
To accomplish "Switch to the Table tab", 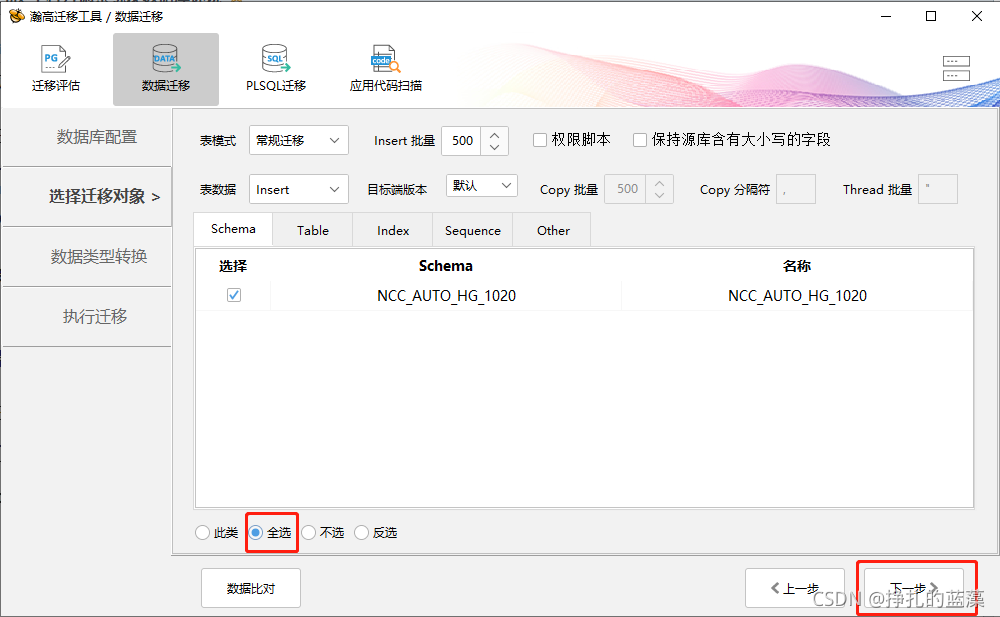I will (x=312, y=230).
